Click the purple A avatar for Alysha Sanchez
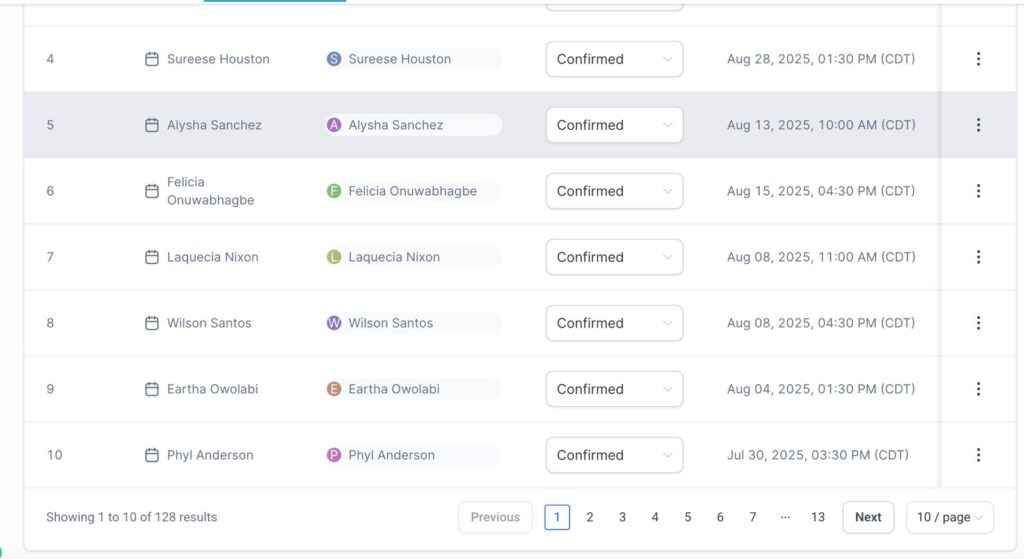Image resolution: width=1024 pixels, height=559 pixels. 334,125
